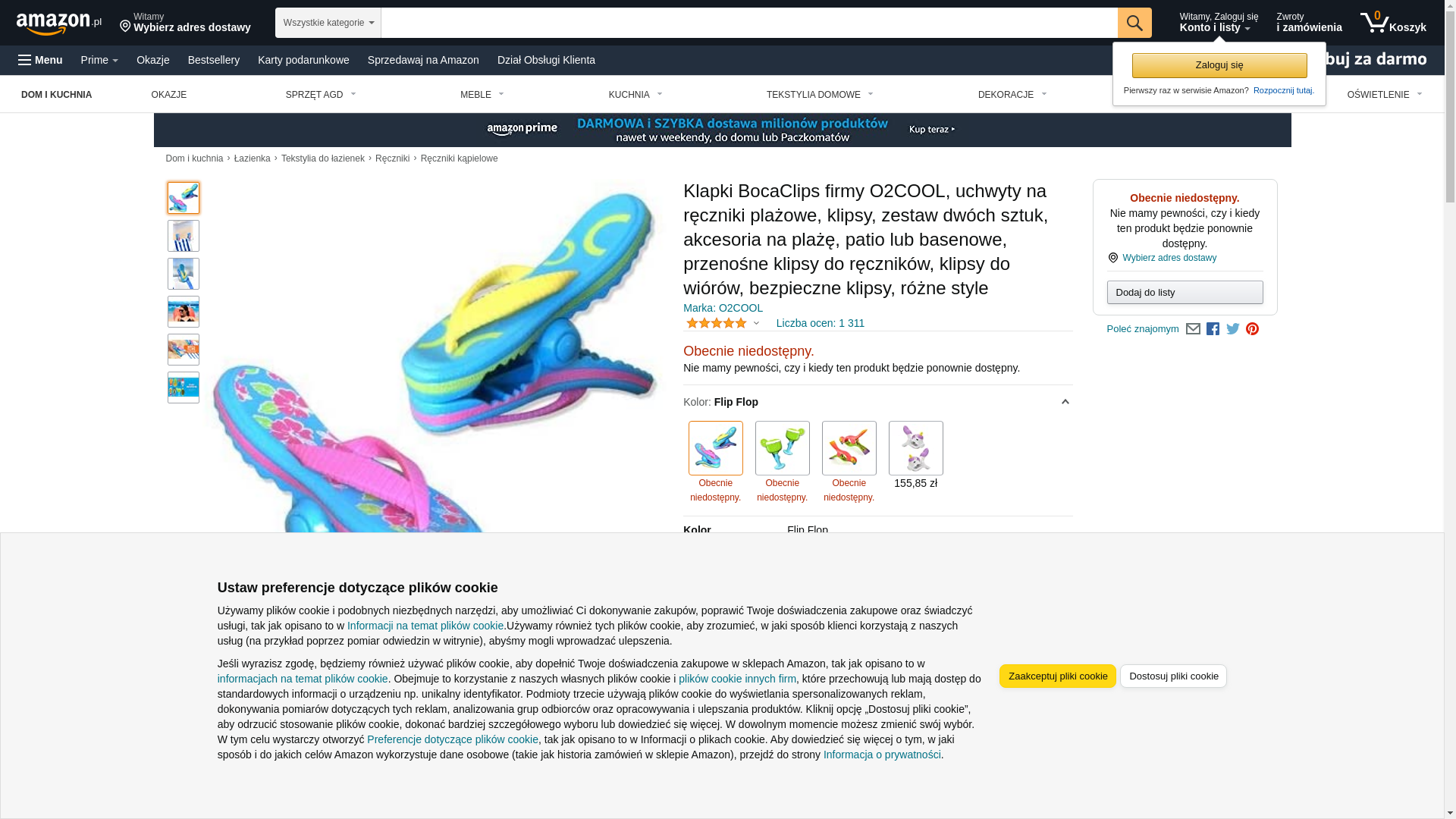Open the shopping cart Koszyk icon
The width and height of the screenshot is (1456, 819).
point(1392,23)
